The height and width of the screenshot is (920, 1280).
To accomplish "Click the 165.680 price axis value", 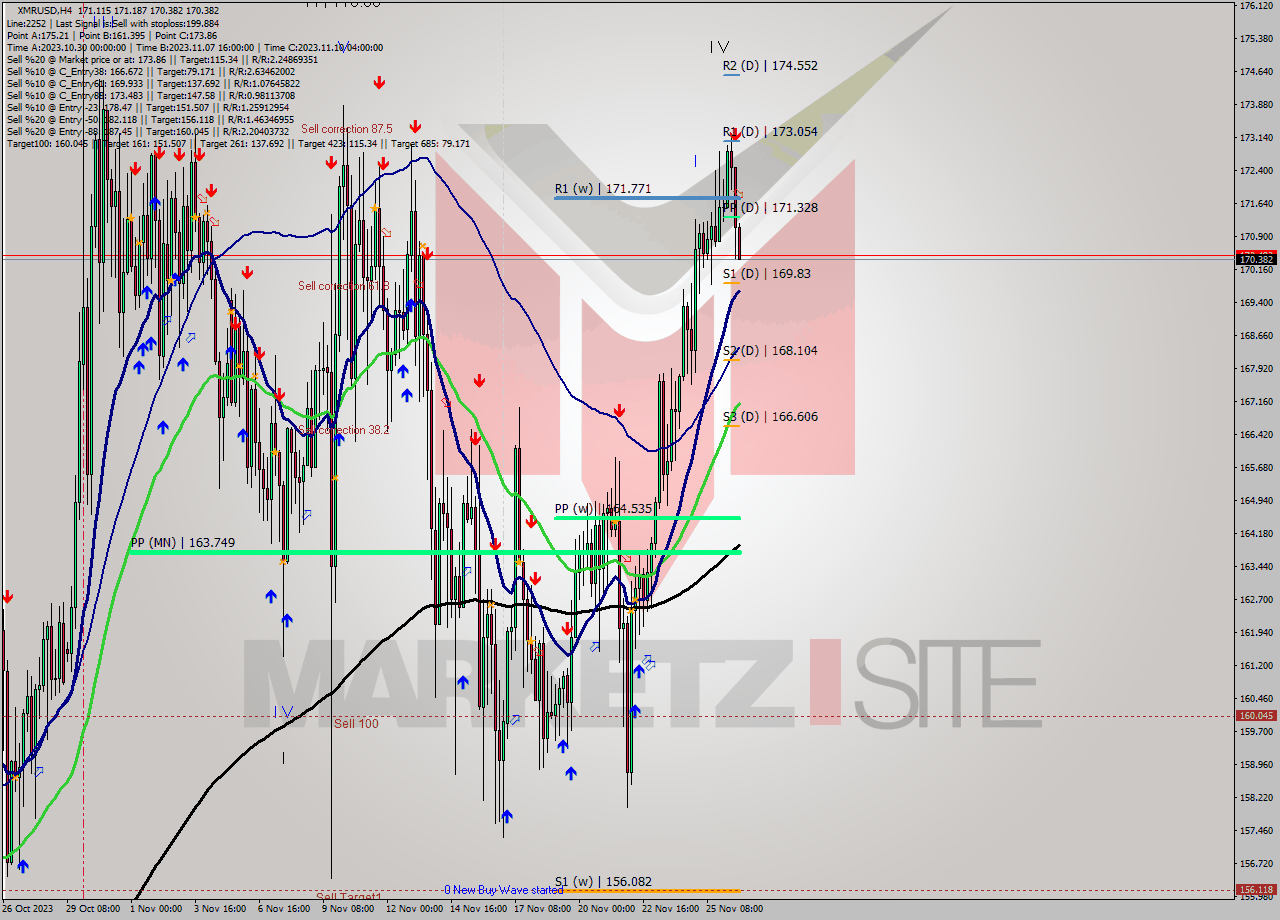I will pos(1255,467).
